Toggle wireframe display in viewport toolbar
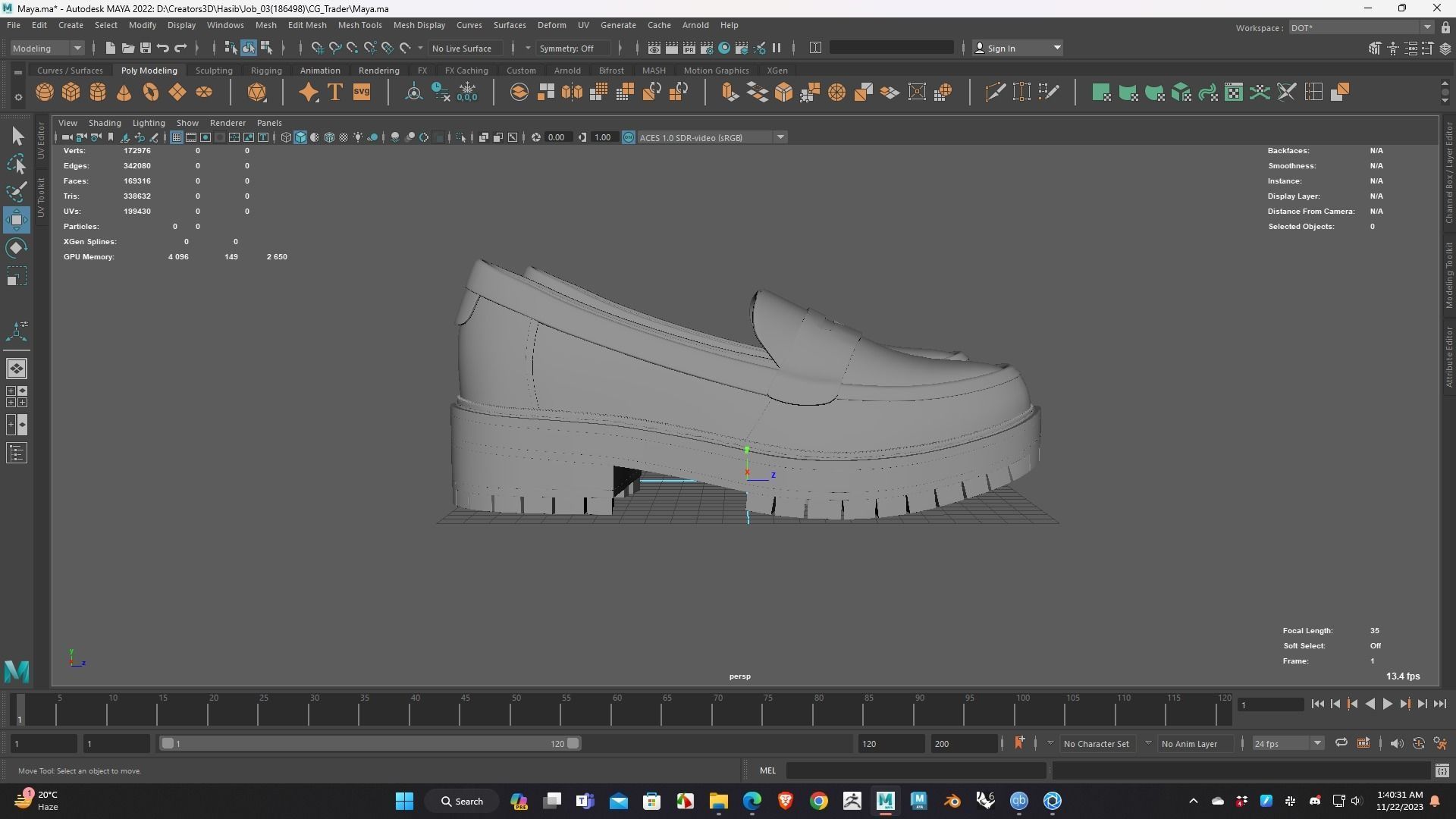 (x=286, y=137)
